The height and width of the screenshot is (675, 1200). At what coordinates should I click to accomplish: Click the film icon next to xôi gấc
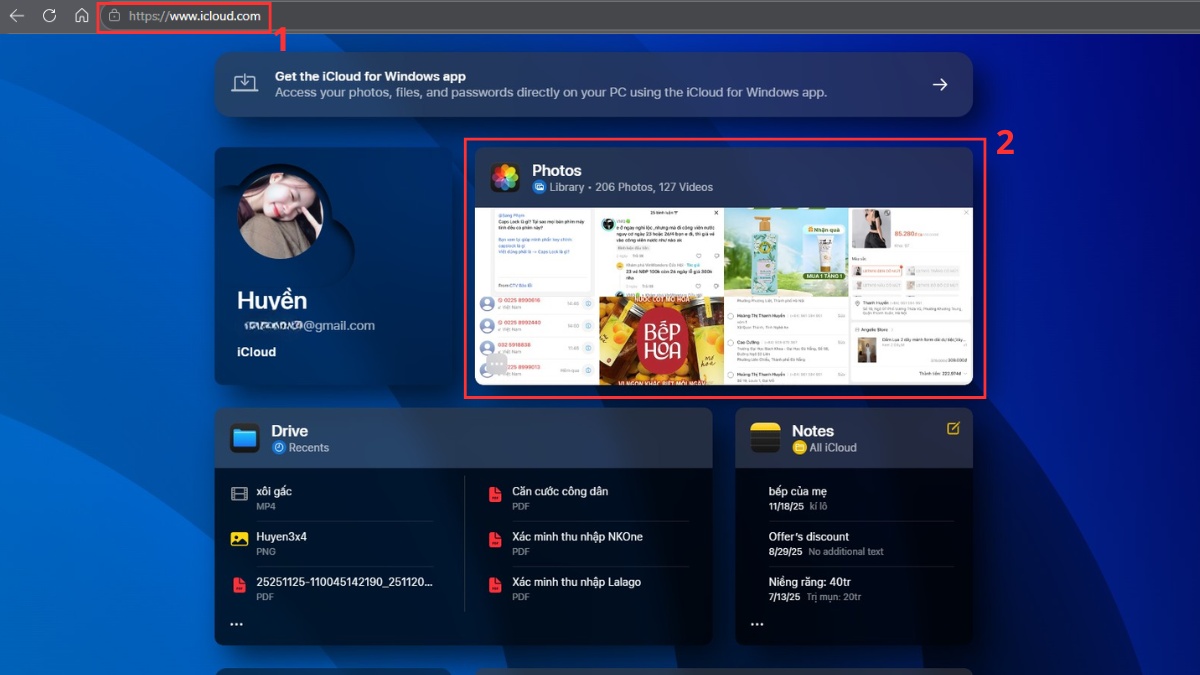(239, 494)
